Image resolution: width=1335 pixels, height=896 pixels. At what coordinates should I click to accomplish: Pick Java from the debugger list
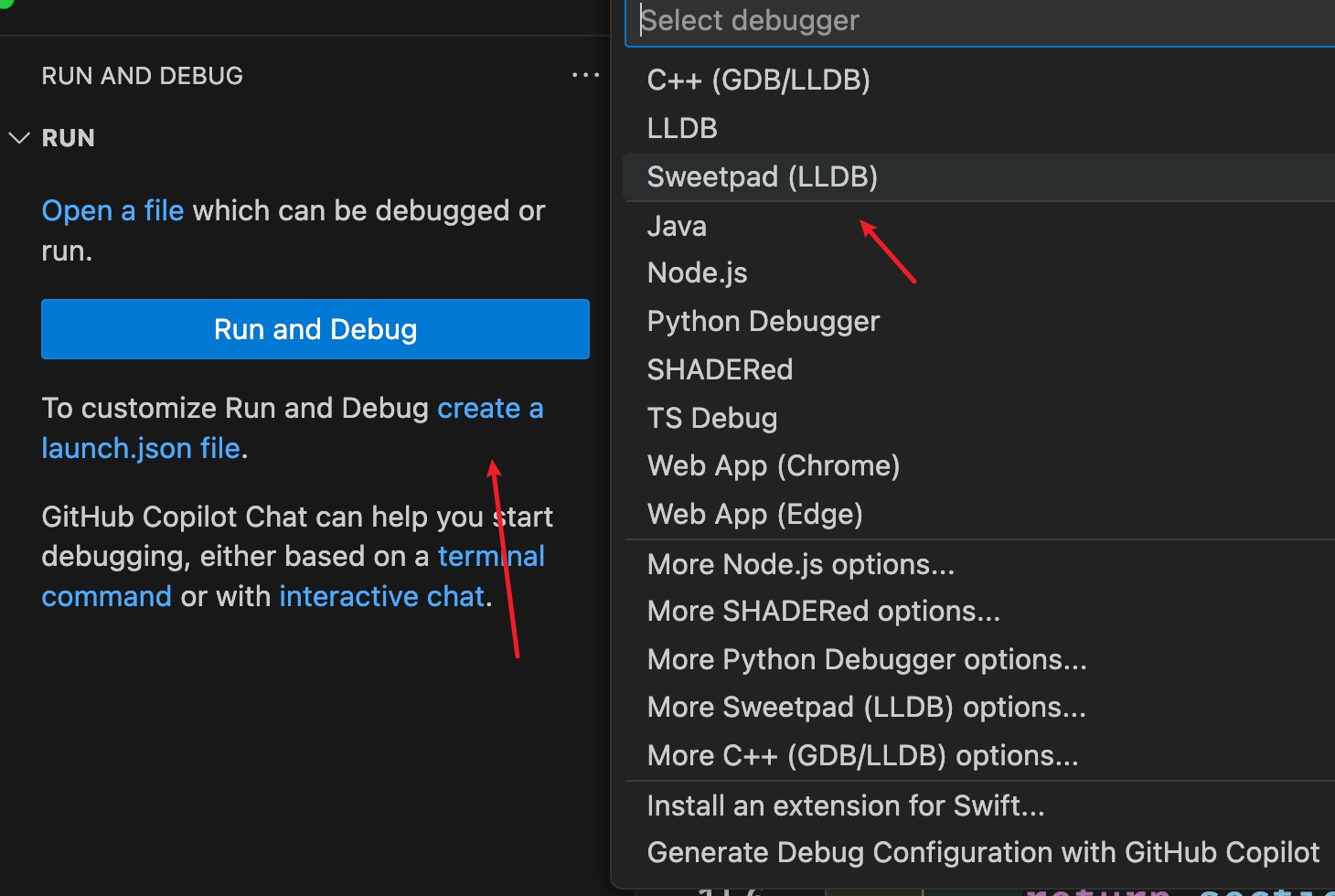click(677, 226)
